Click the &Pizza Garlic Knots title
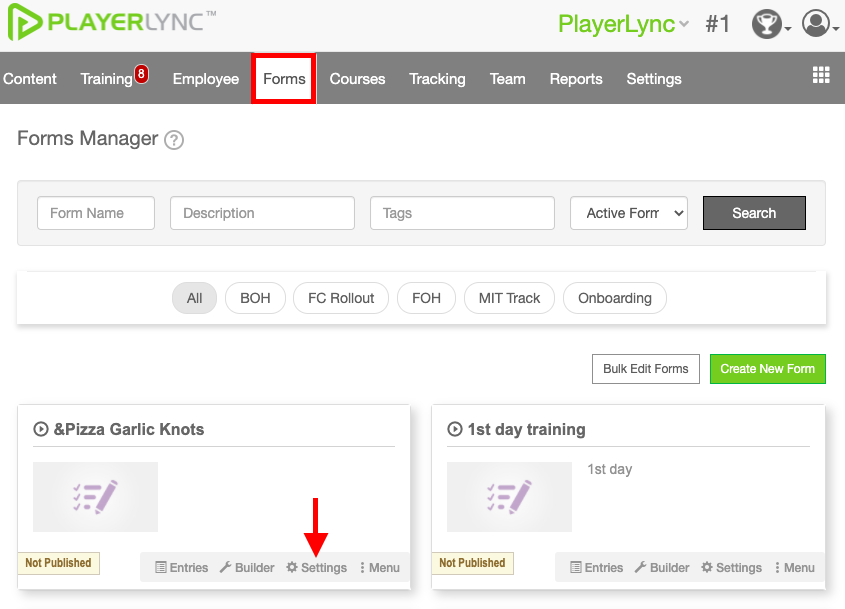This screenshot has height=609, width=845. coord(129,430)
